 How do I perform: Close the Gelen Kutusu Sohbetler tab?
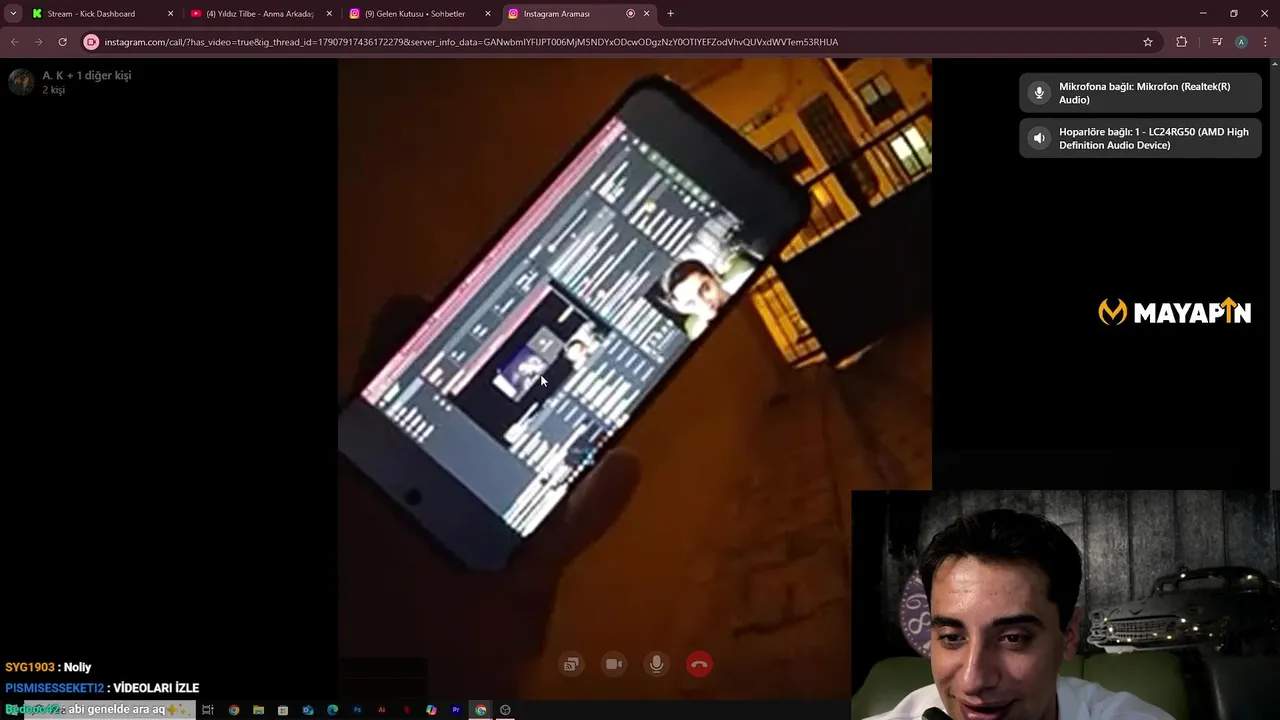[x=488, y=14]
